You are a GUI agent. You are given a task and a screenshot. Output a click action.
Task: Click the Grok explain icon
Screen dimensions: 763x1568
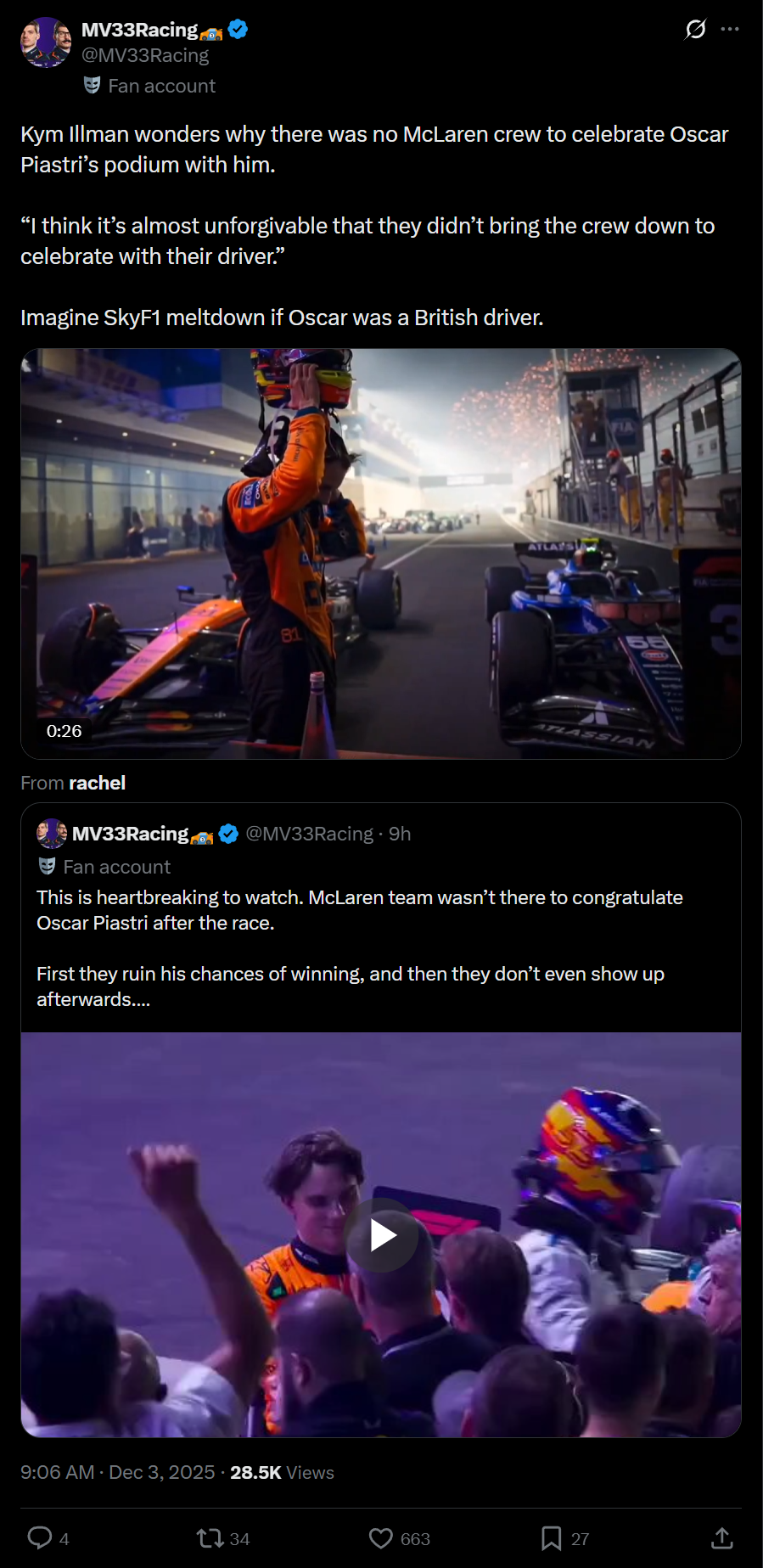coord(695,30)
